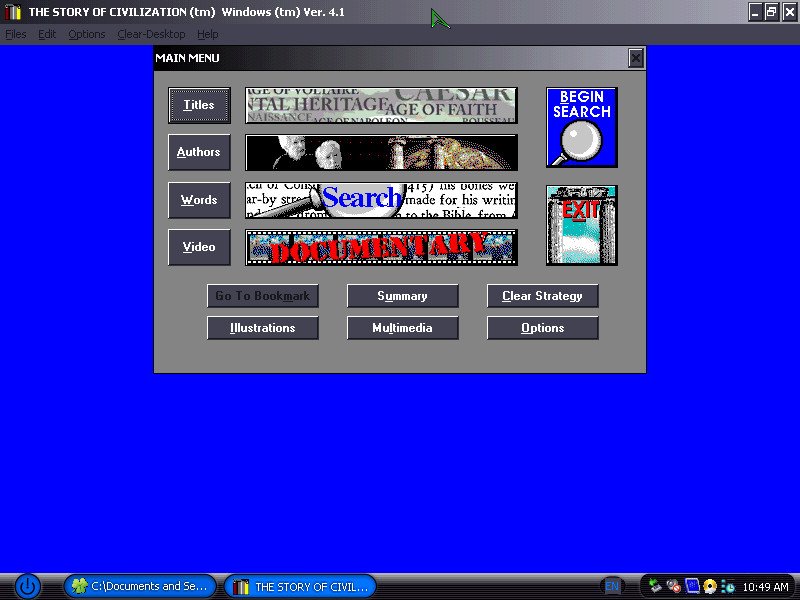Click the cyan clock tray icon

729,587
